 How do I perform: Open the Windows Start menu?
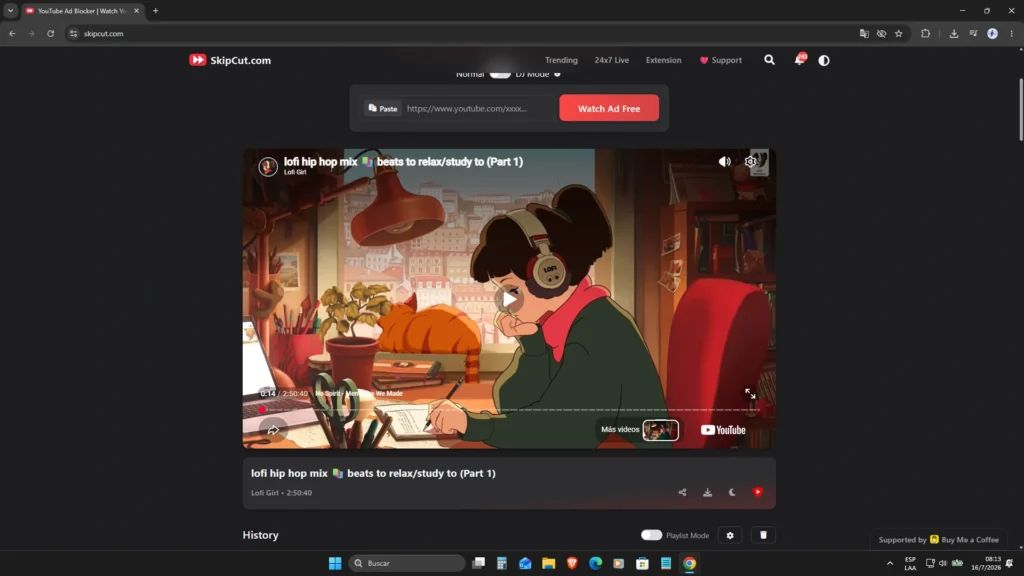tap(335, 563)
